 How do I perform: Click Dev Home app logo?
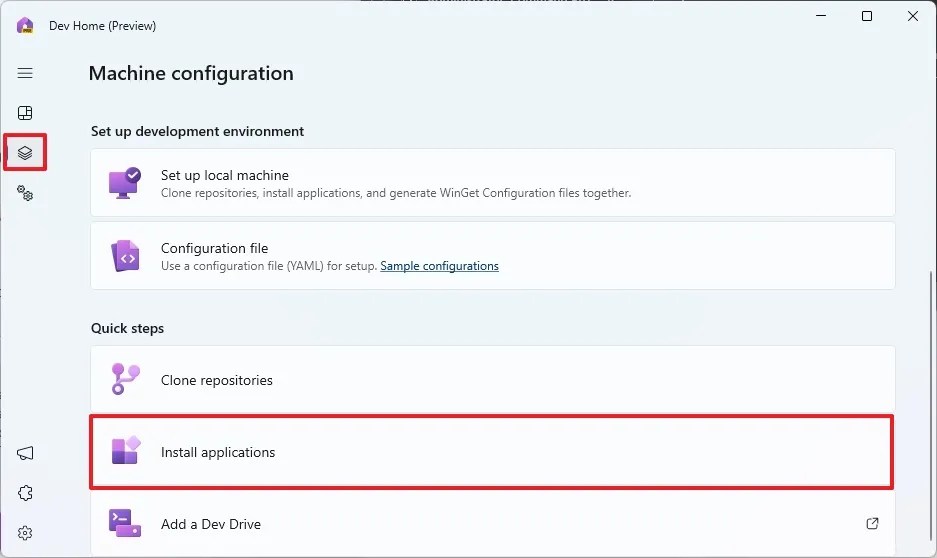(x=25, y=25)
